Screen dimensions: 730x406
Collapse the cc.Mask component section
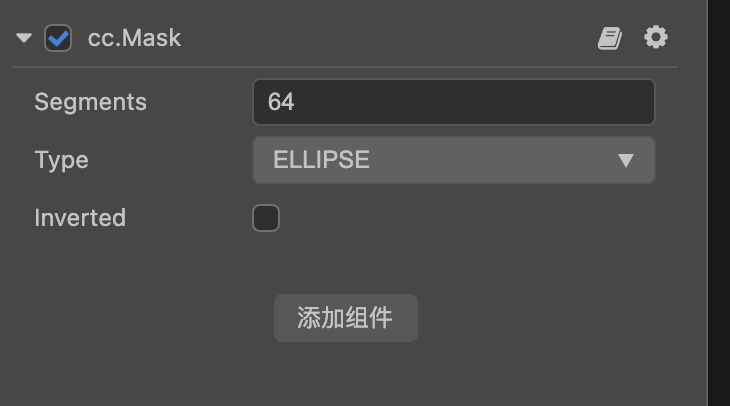(x=24, y=39)
